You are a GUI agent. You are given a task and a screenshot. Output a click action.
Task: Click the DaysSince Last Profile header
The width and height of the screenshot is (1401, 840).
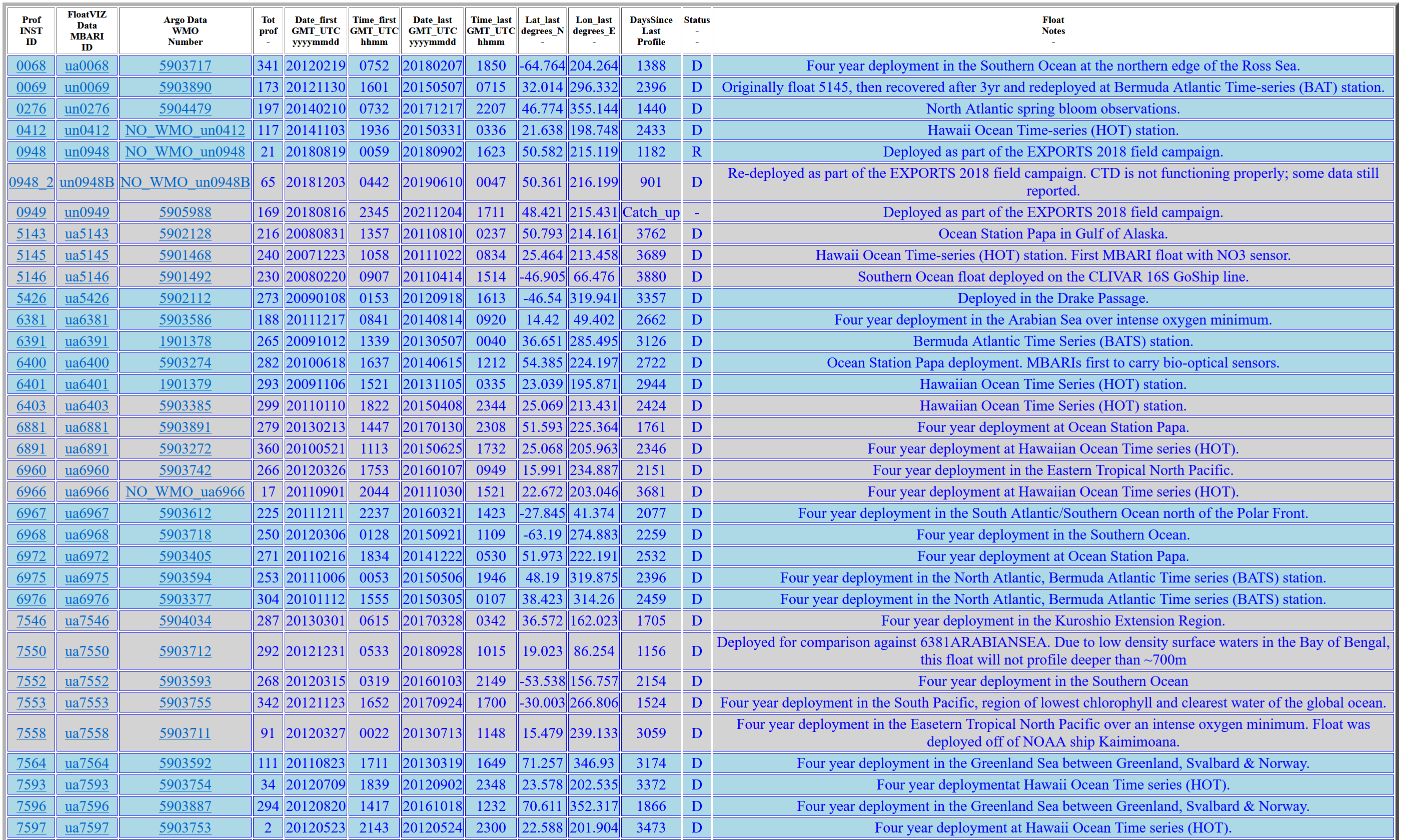pos(650,30)
